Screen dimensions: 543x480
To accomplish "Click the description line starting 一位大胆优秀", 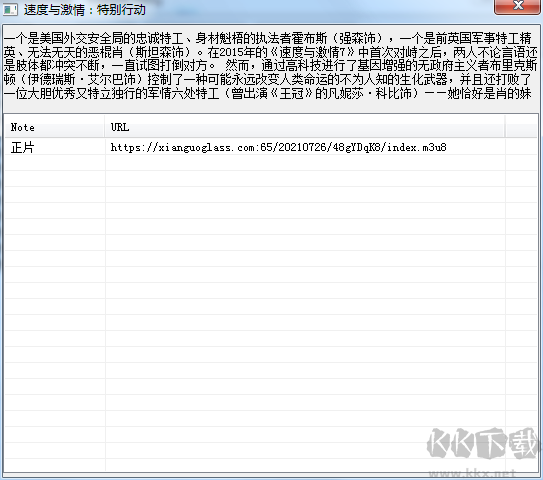I will coord(267,94).
